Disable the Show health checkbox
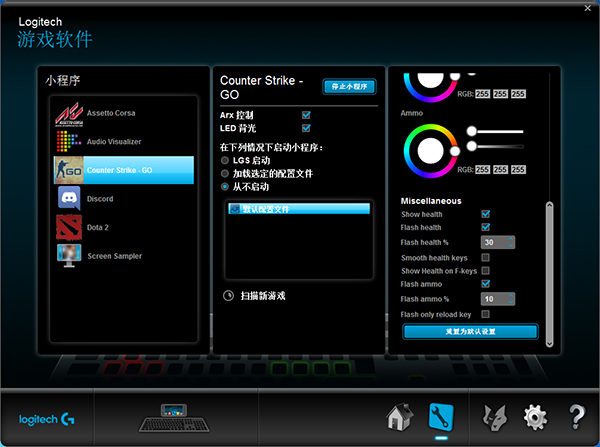Viewport: 600px width, 447px height. (x=486, y=214)
